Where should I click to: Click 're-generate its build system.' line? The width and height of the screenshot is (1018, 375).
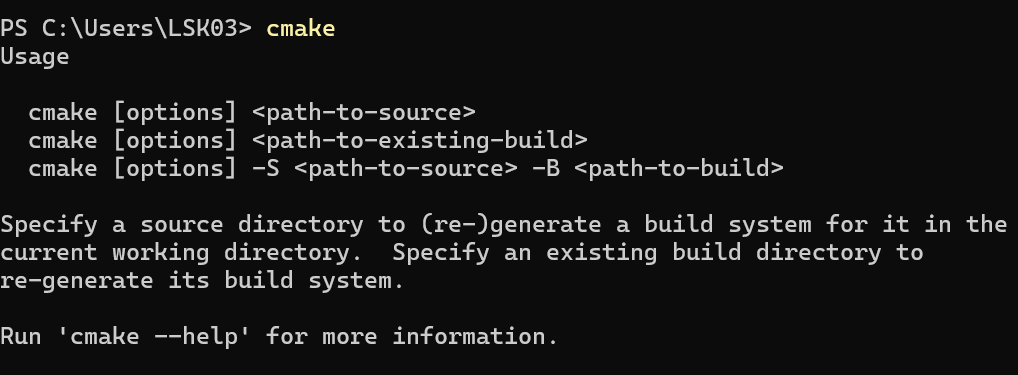pyautogui.click(x=202, y=281)
